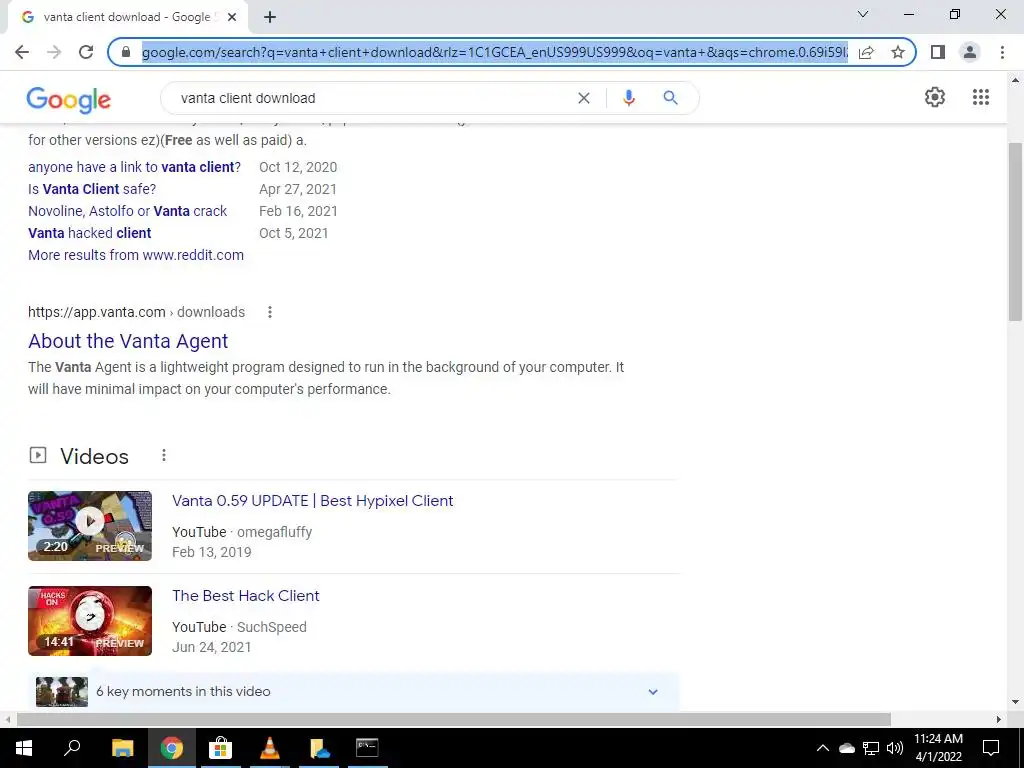The width and height of the screenshot is (1024, 768).
Task: Play The Best Hack Client video thumbnail
Action: pyautogui.click(x=90, y=620)
